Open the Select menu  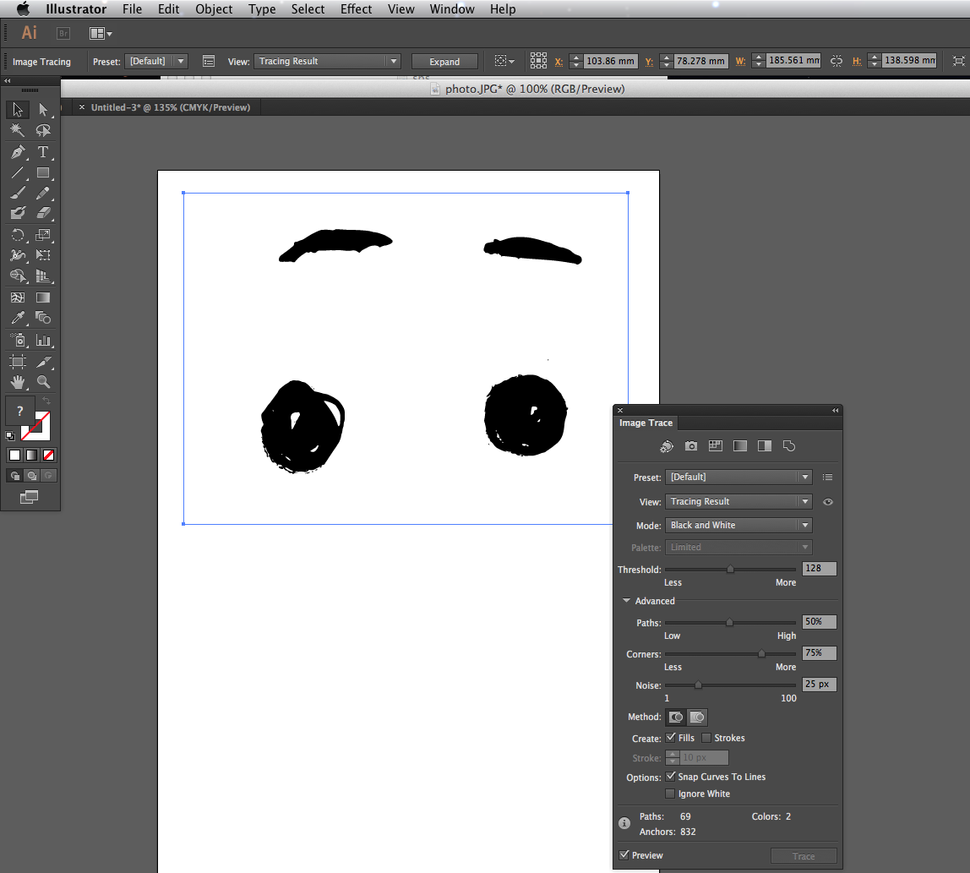307,9
